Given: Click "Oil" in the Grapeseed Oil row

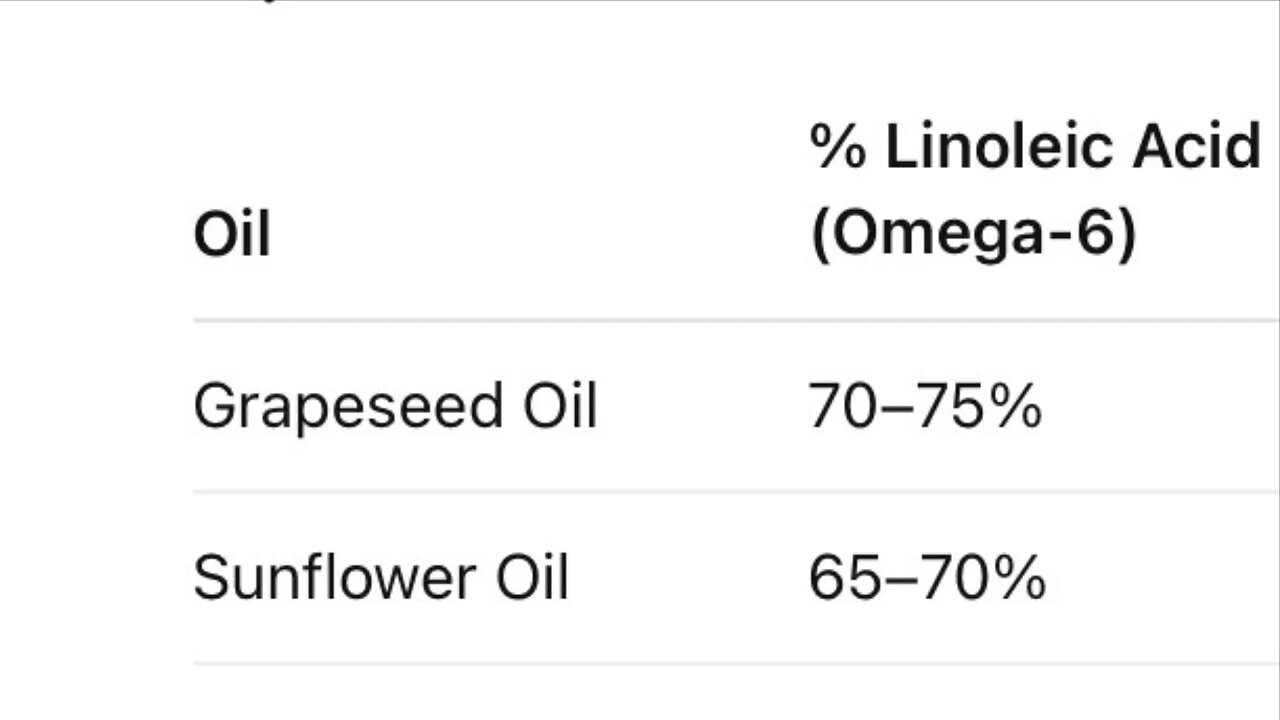Looking at the screenshot, I should [560, 407].
